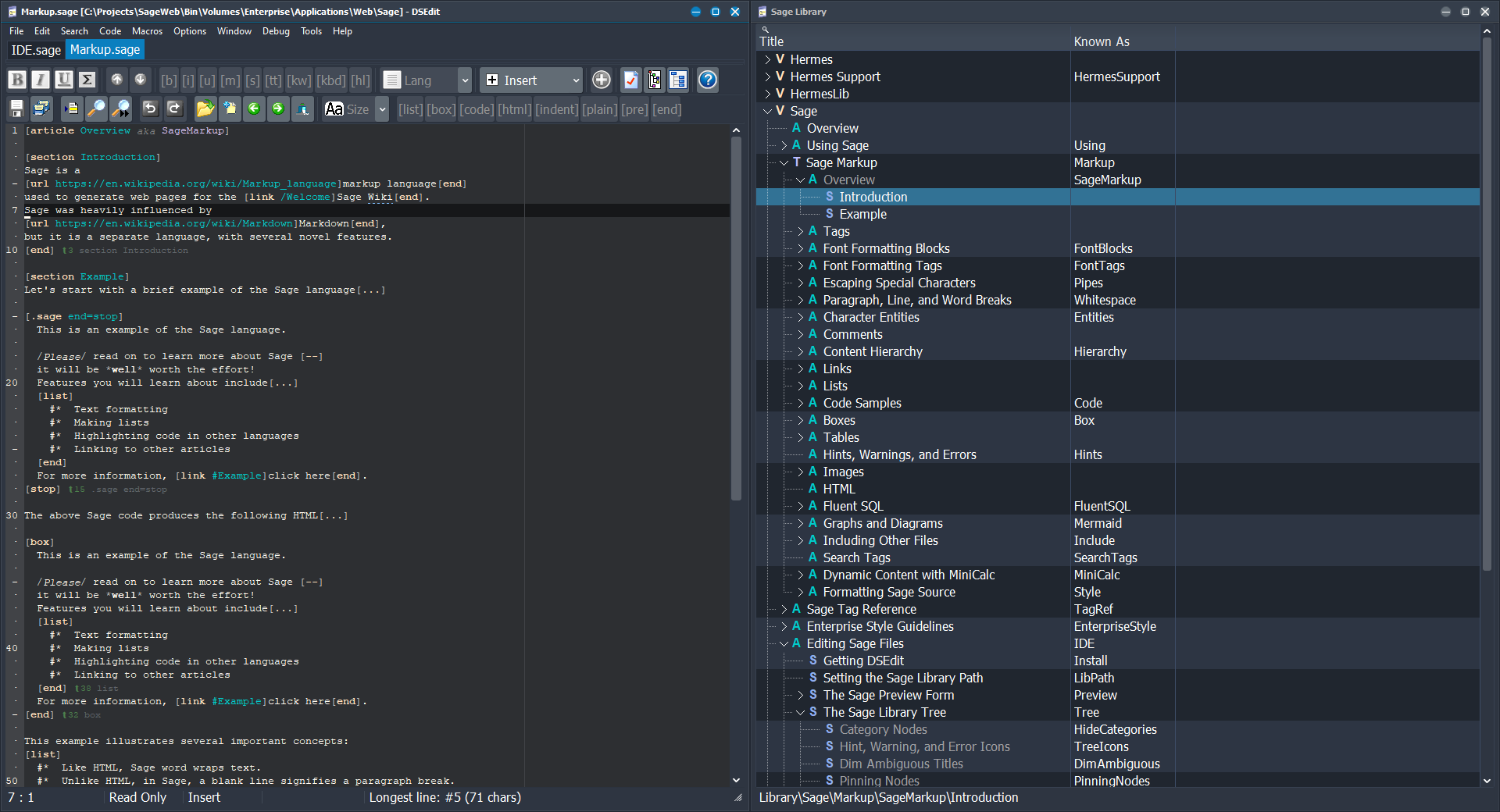This screenshot has width=1500, height=812.
Task: Apply Underline formatting with the U icon
Action: [64, 80]
